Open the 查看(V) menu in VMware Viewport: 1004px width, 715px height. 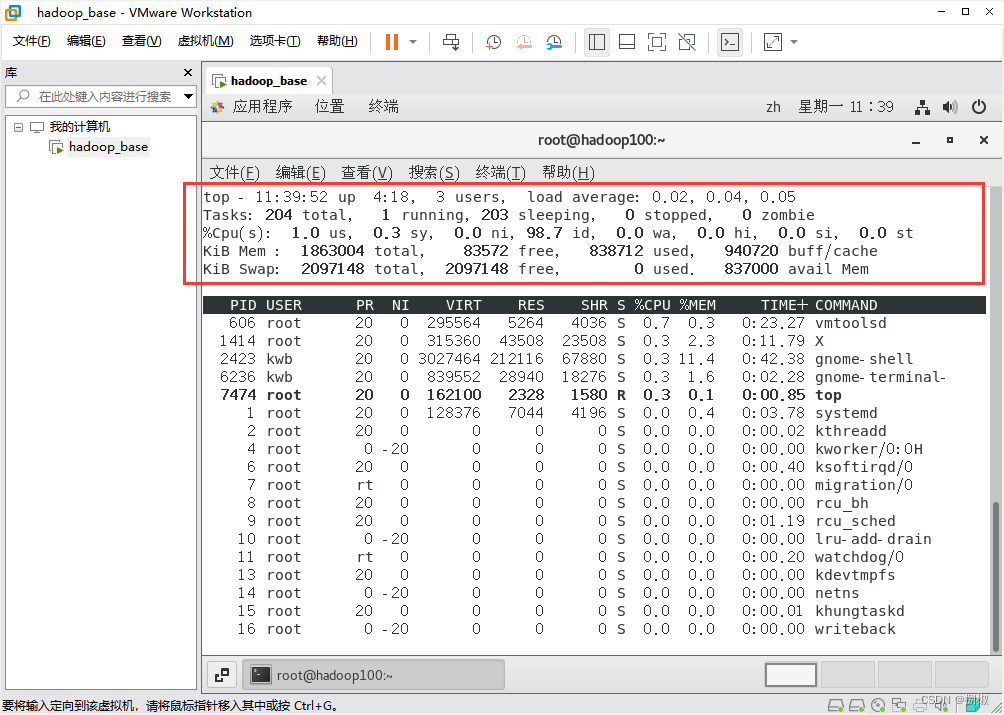click(142, 41)
